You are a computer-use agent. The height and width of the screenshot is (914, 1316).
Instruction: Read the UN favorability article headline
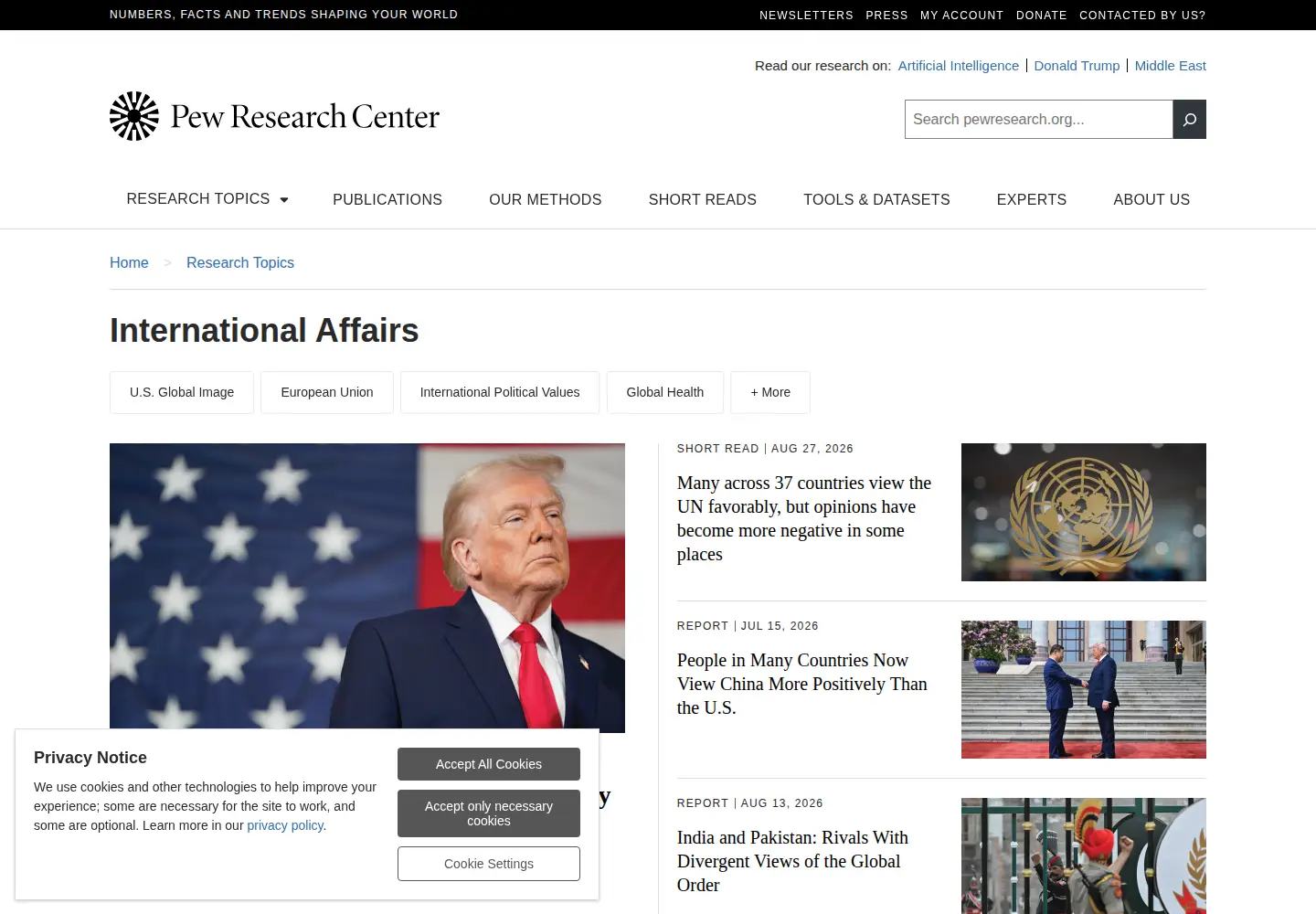(804, 518)
